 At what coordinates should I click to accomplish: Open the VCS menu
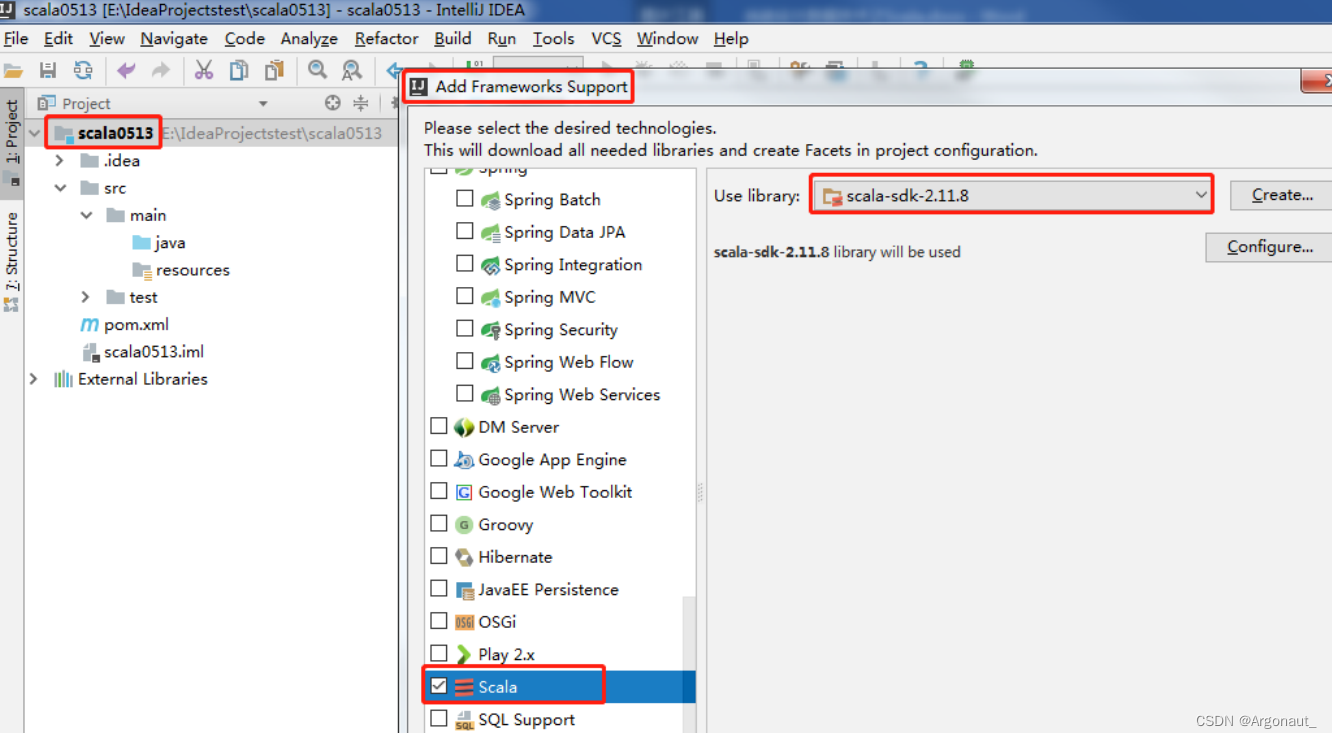coord(606,38)
